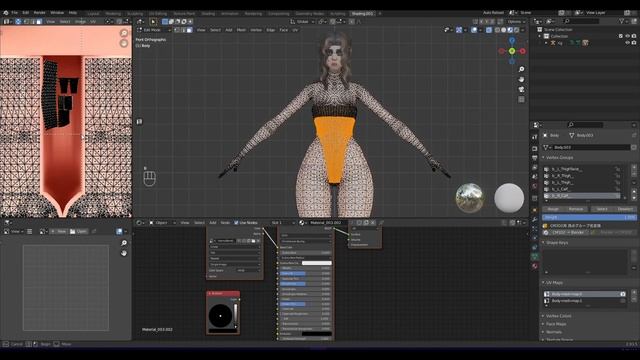Open the Face menu in 3D viewport

284,30
